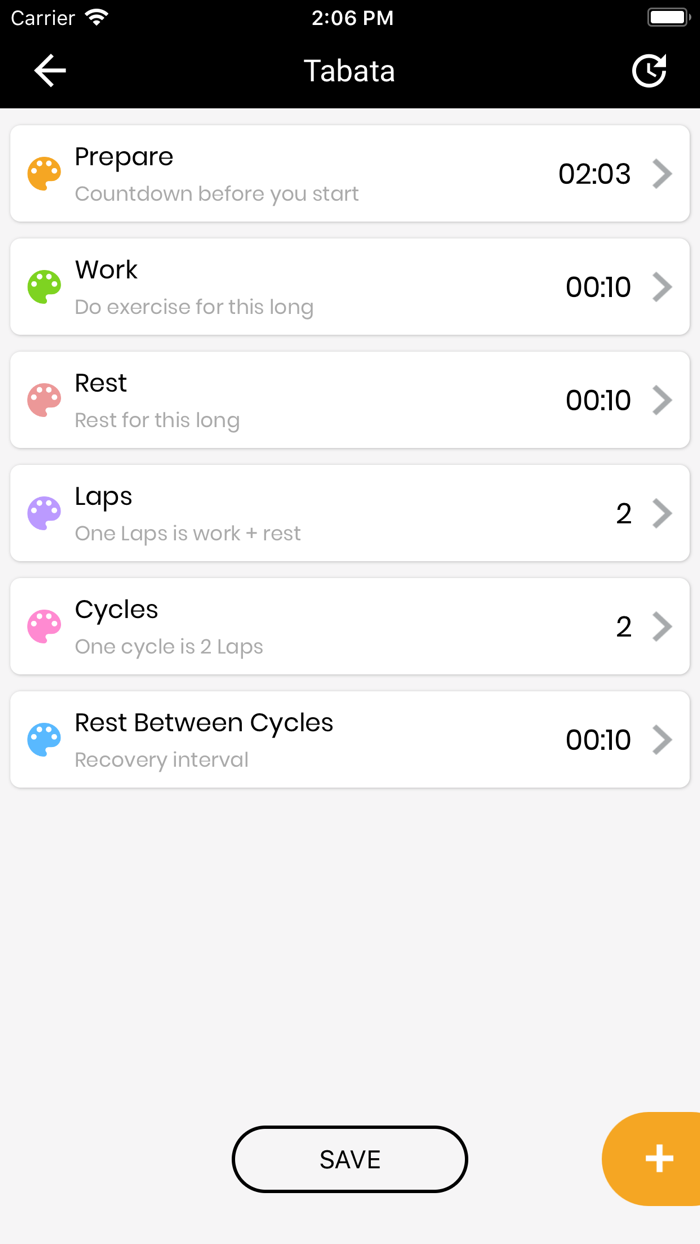Expand the Prepare duration chevron

click(662, 172)
